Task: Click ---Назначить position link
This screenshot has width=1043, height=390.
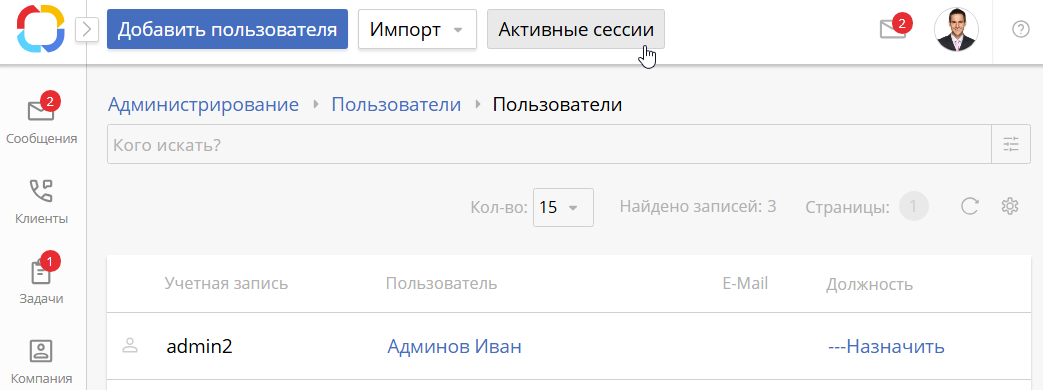Action: coord(887,347)
